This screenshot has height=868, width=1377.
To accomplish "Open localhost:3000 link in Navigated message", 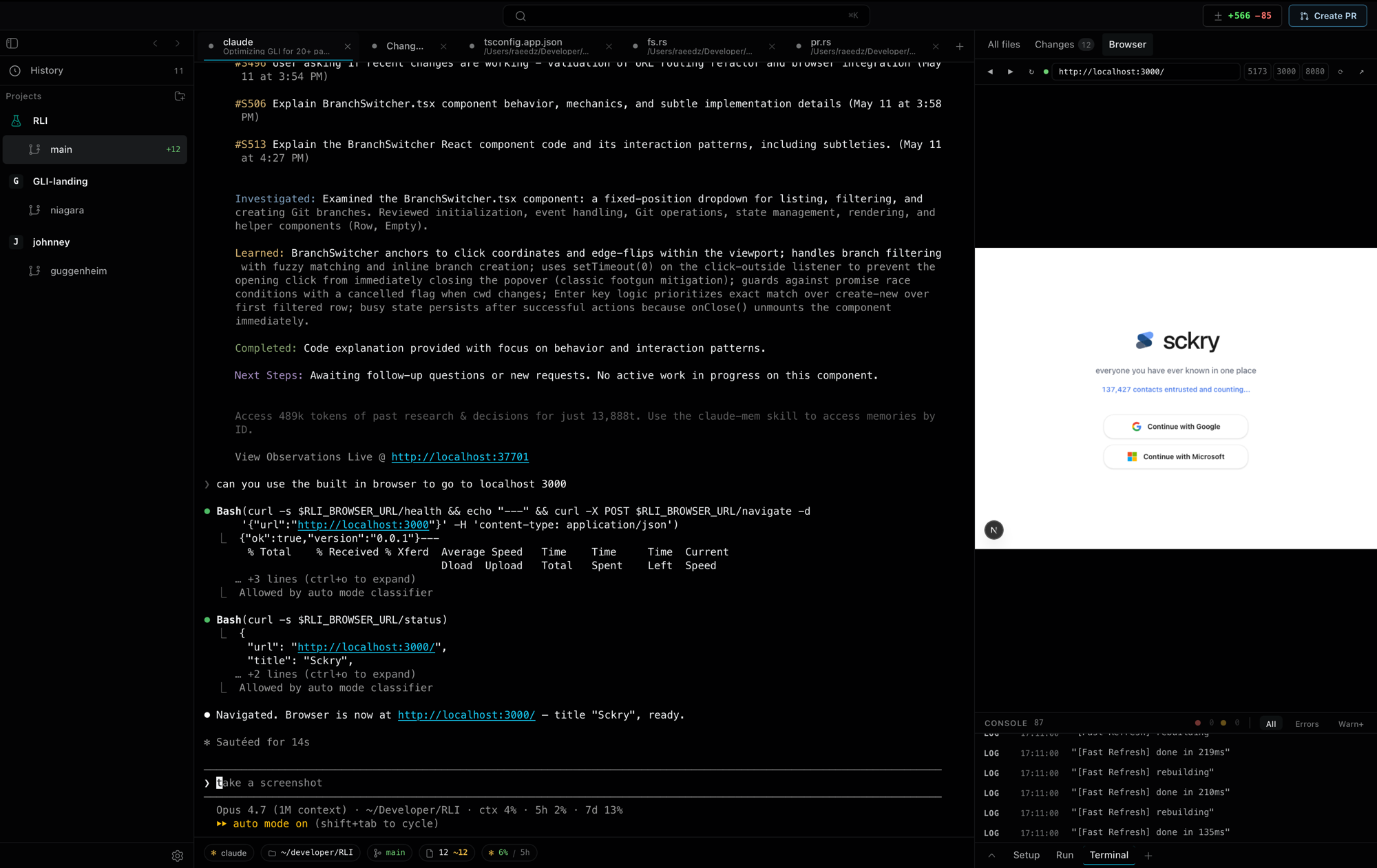I will pyautogui.click(x=466, y=715).
